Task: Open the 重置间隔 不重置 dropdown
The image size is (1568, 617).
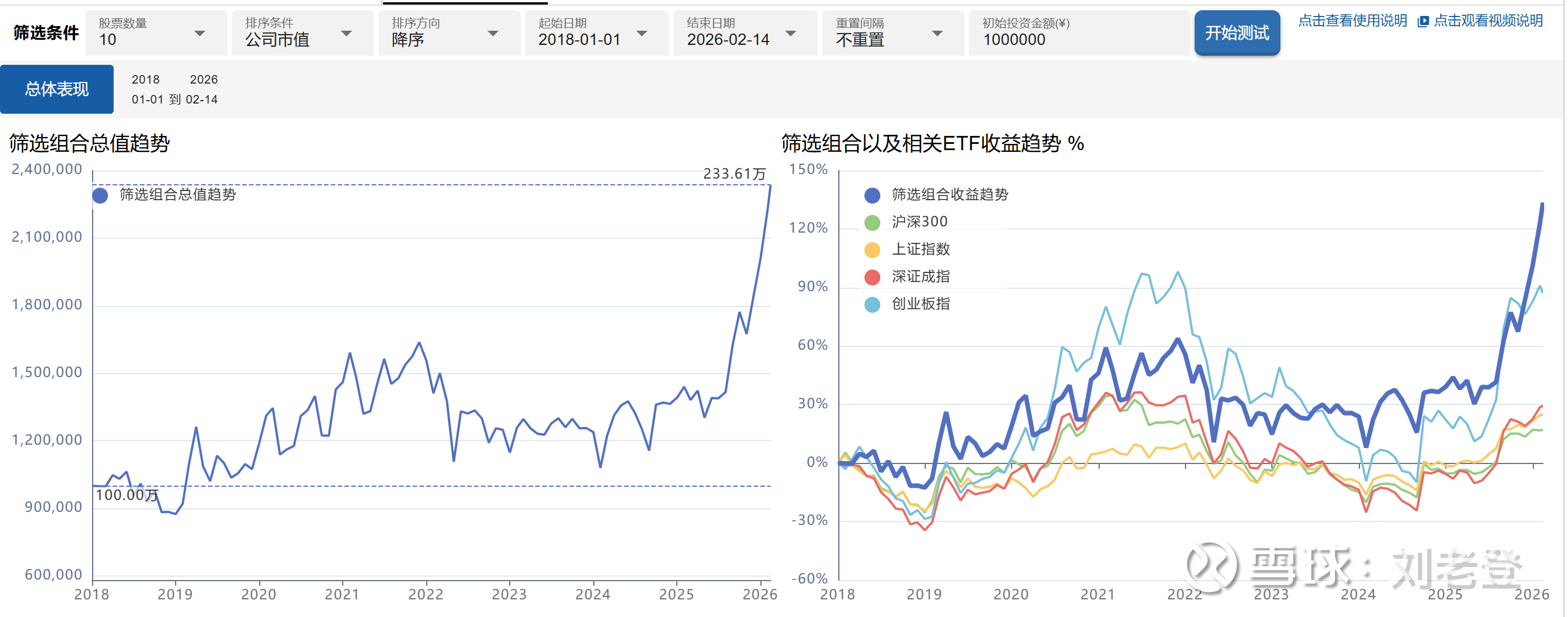Action: click(x=893, y=34)
